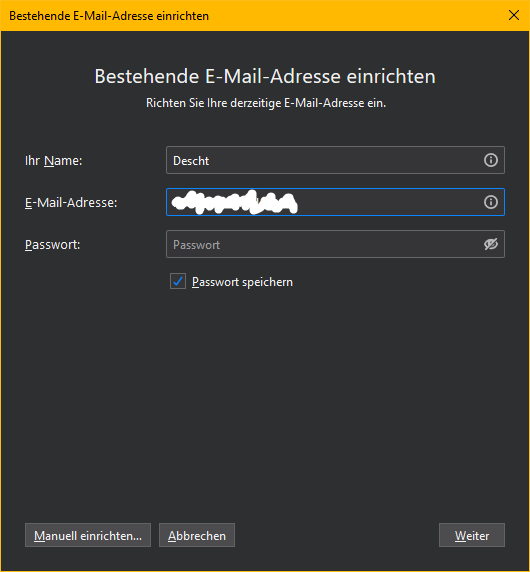This screenshot has height=572, width=530.
Task: Click the 'E-Mail-Adresse:' label
Action: click(x=71, y=202)
